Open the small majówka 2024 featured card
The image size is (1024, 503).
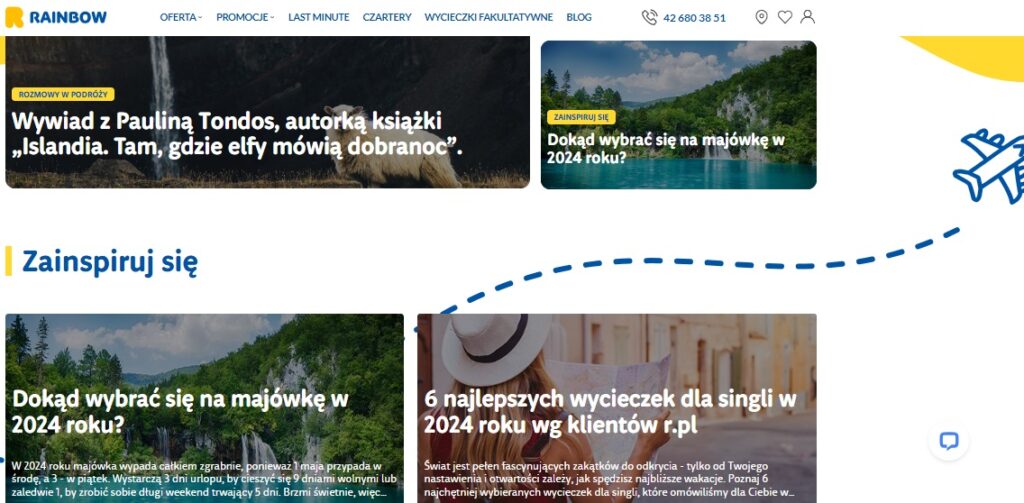[679, 115]
